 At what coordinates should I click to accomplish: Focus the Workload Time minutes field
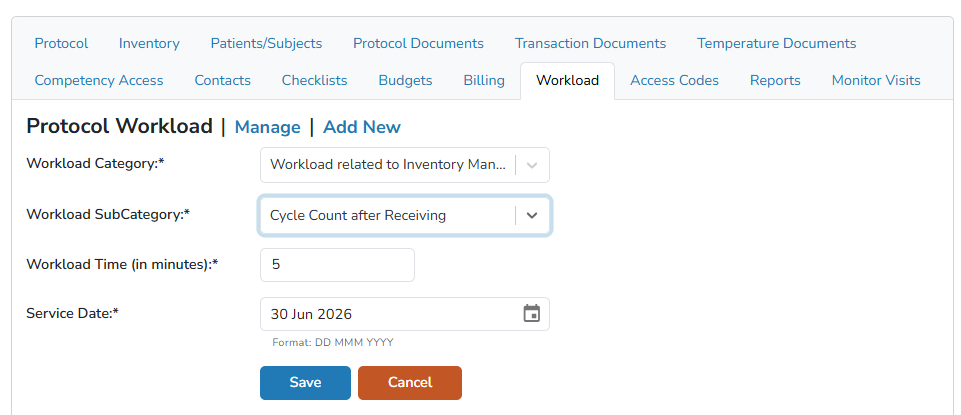point(337,265)
